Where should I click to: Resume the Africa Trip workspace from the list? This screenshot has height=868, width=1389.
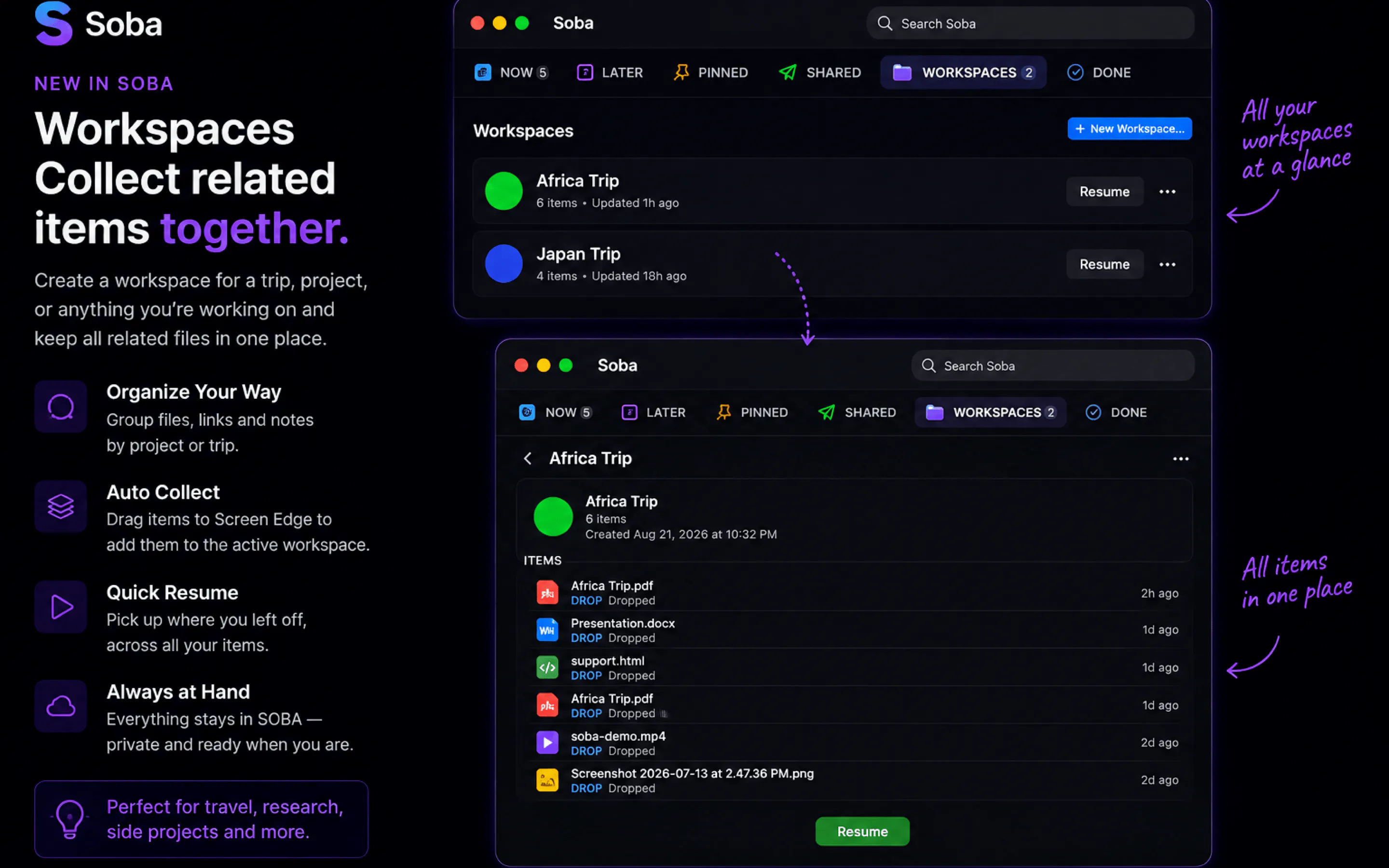pyautogui.click(x=1104, y=192)
